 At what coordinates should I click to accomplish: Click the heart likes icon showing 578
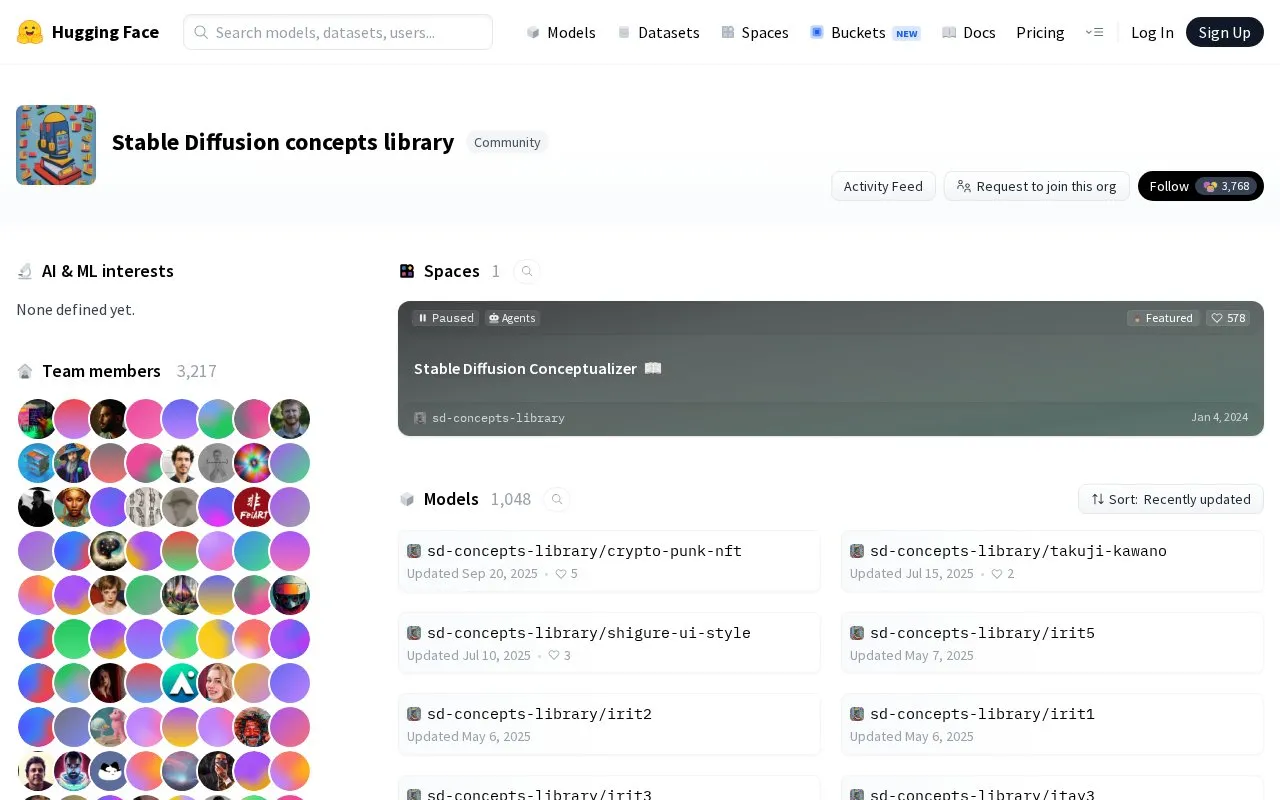(1217, 318)
